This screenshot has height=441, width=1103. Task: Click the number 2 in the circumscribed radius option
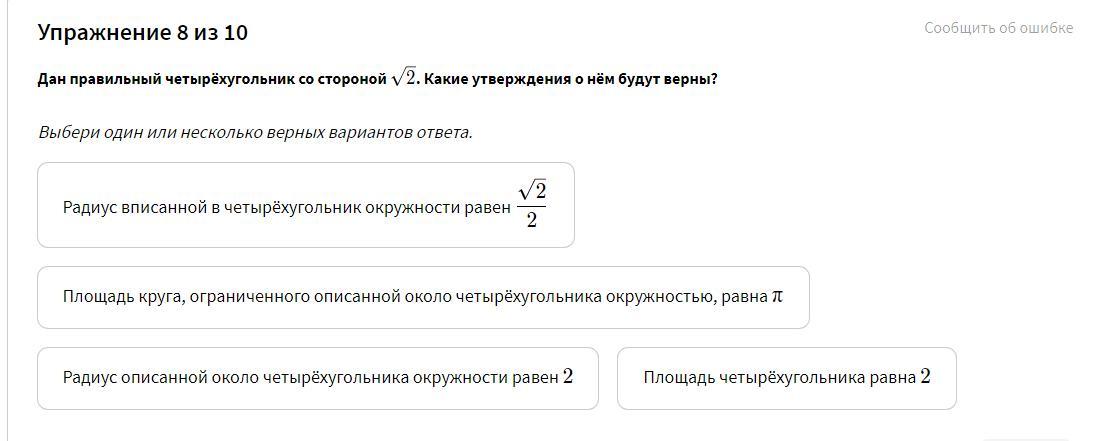pyautogui.click(x=568, y=377)
